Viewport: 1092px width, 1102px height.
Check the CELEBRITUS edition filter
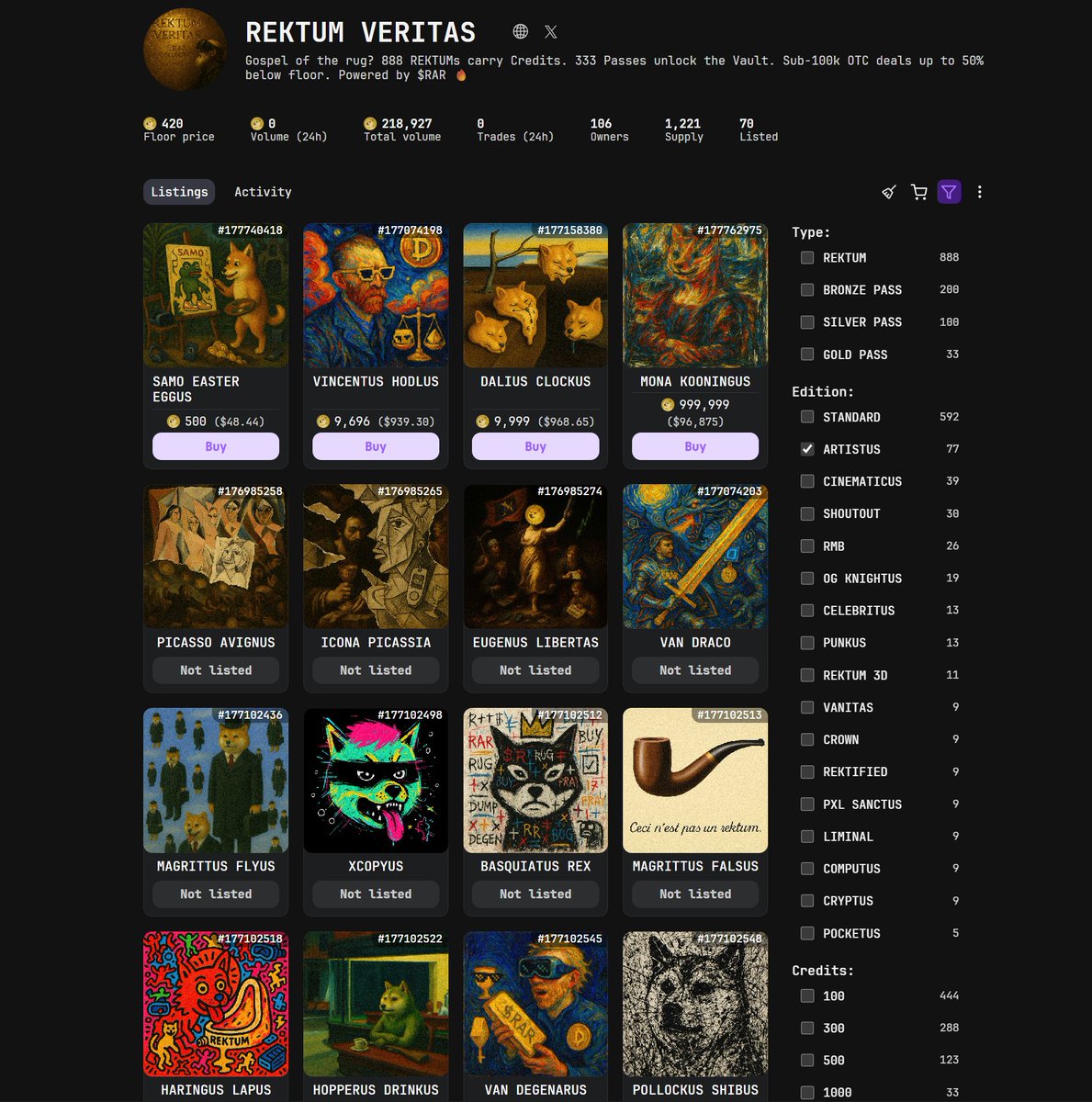[x=807, y=611]
